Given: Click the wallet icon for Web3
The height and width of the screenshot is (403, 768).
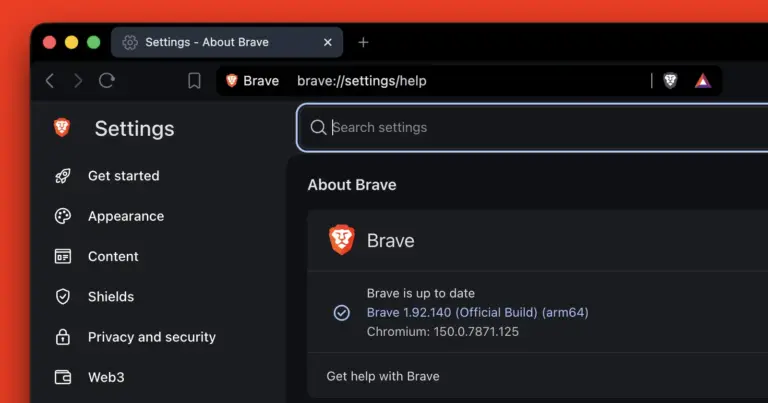Looking at the screenshot, I should tap(63, 377).
